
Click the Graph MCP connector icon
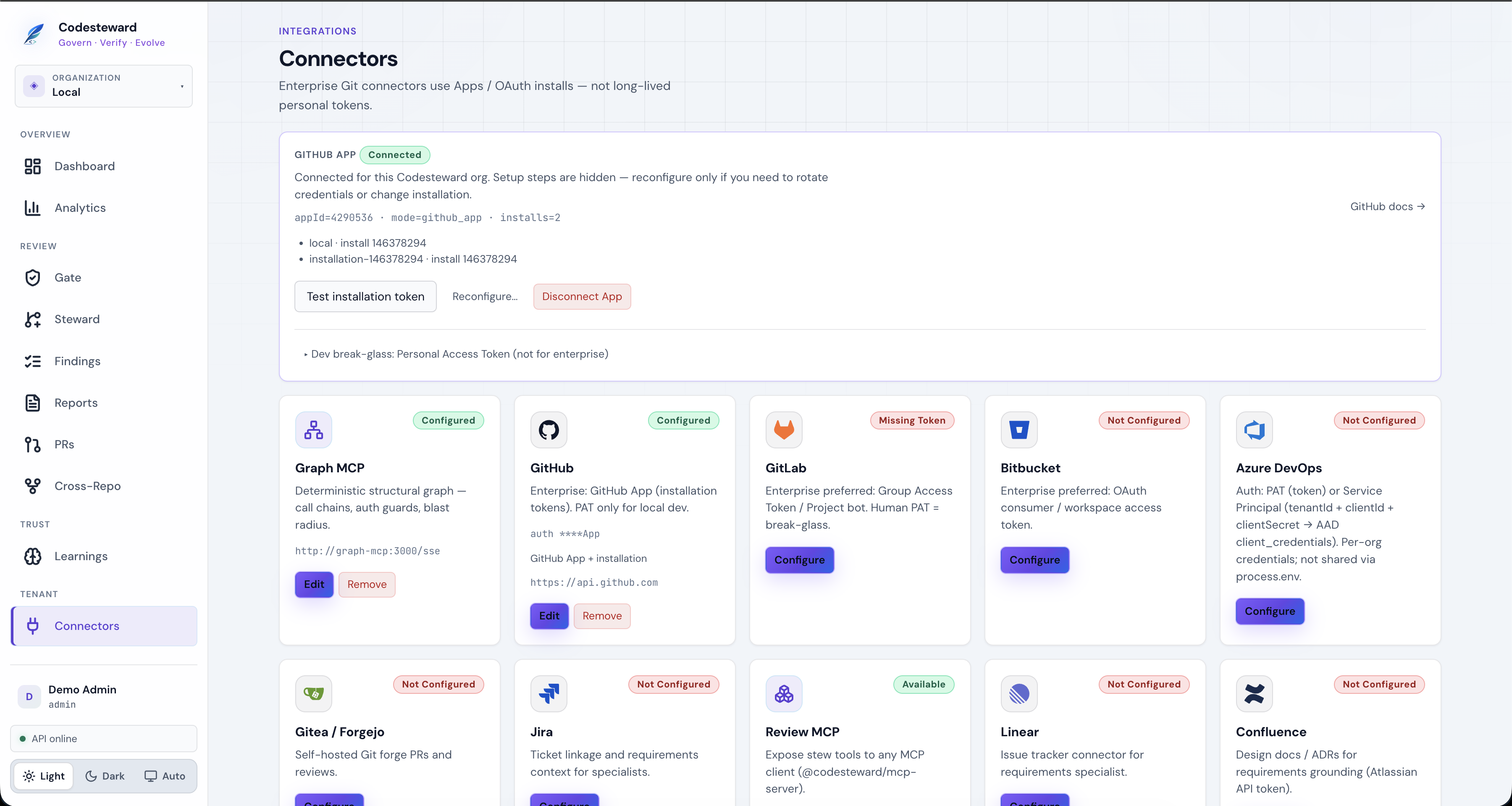(x=313, y=430)
